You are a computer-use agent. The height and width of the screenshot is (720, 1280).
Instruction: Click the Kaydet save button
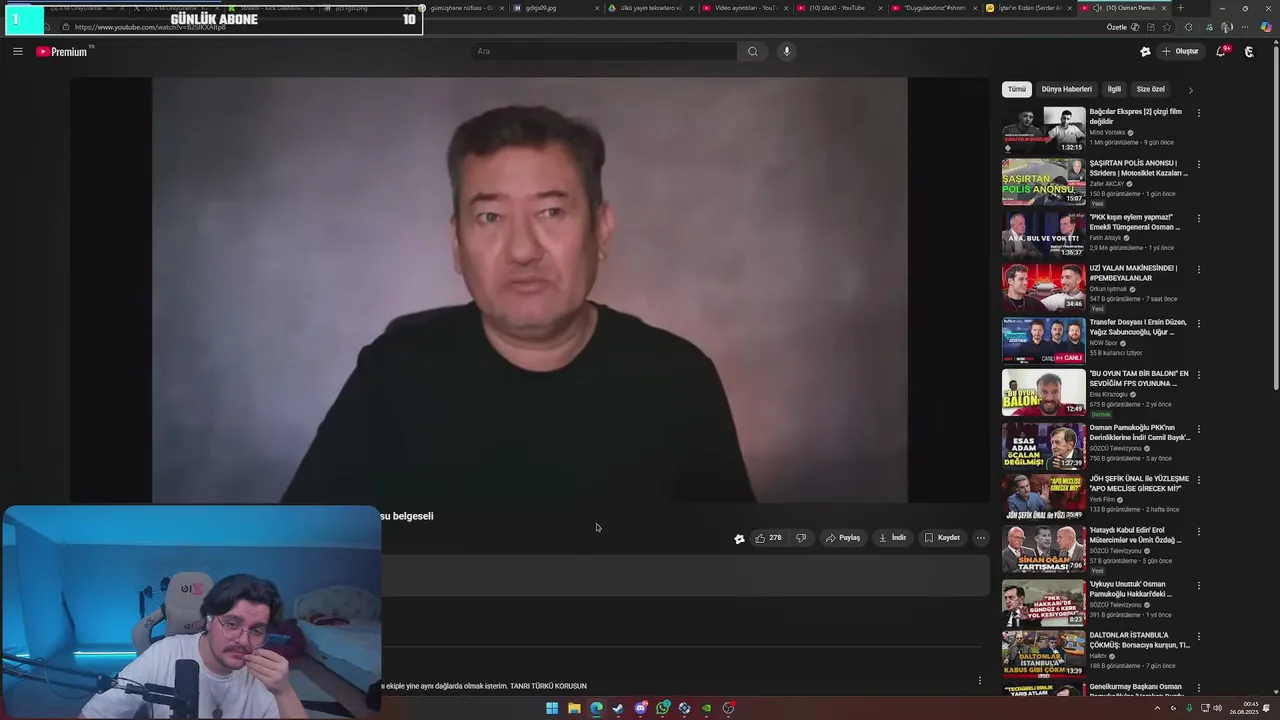942,538
